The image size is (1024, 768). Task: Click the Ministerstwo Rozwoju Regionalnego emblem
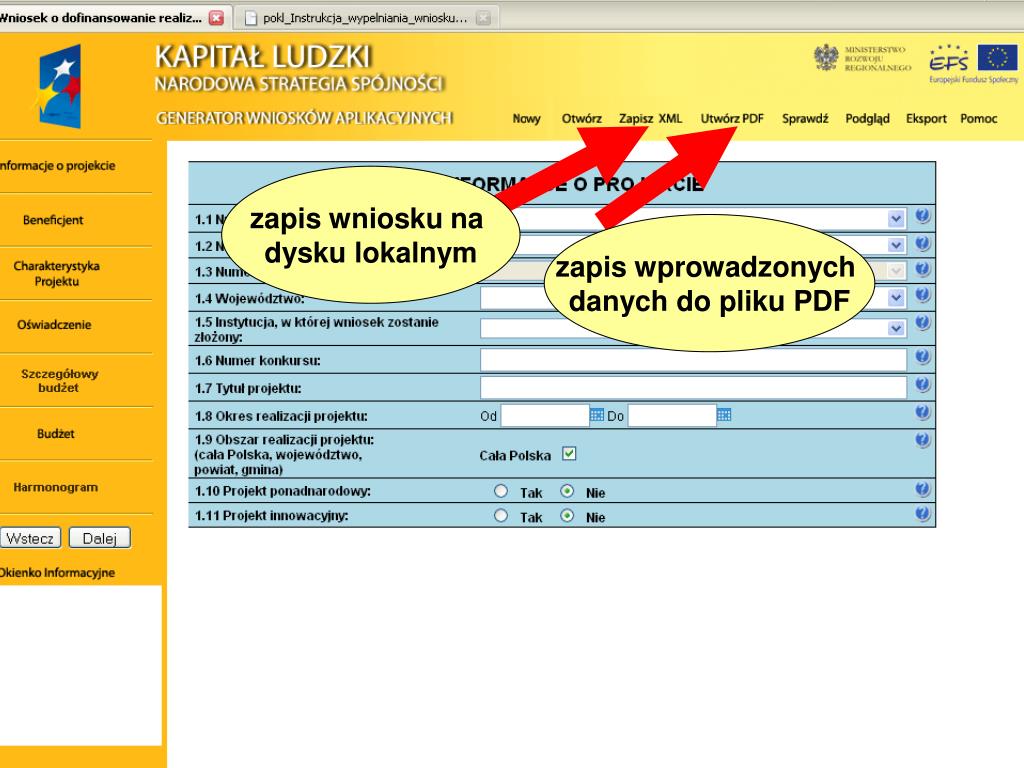pyautogui.click(x=826, y=57)
